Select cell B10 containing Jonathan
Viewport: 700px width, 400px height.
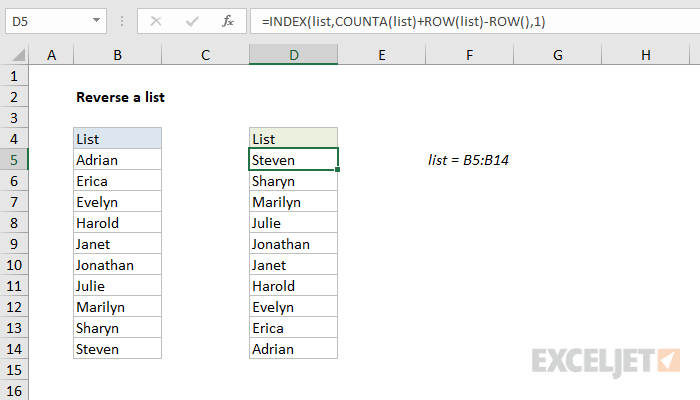pos(117,265)
